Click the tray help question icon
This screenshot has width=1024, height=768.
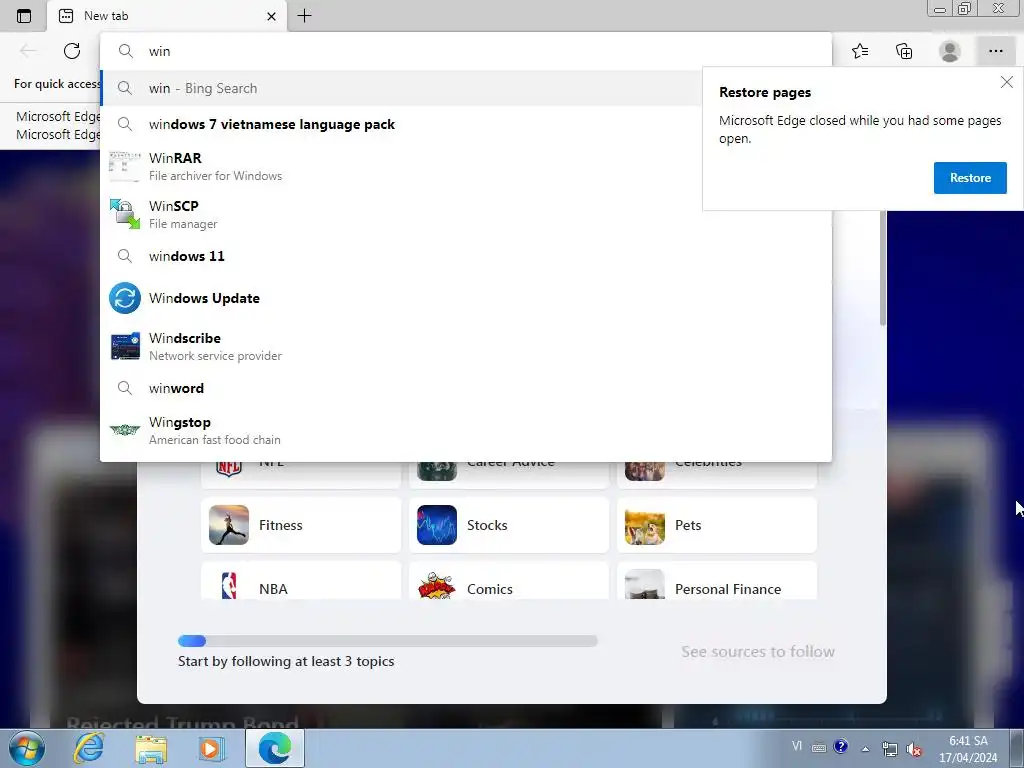click(x=841, y=746)
